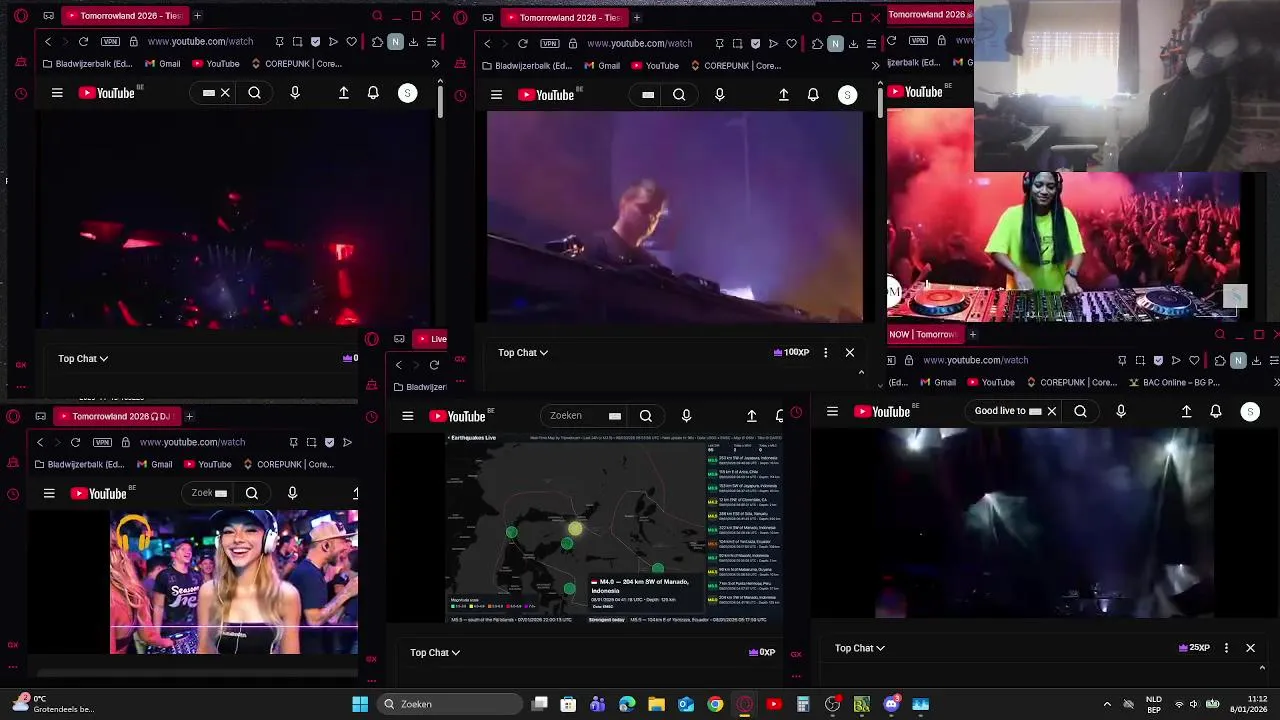Toggle pin tab icon in bottom-right Opera toolbar

tap(1122, 360)
